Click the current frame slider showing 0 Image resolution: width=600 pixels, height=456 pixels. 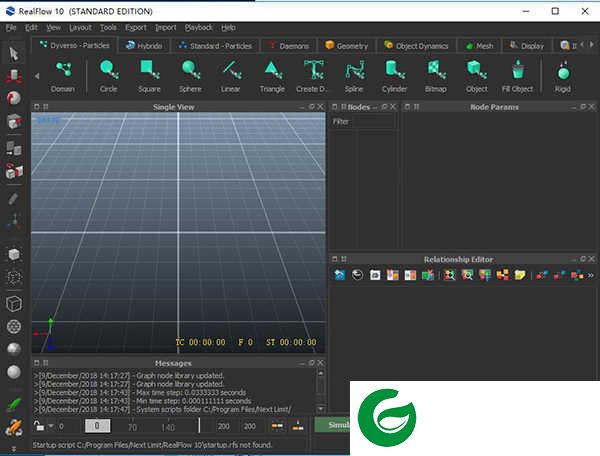click(x=97, y=425)
